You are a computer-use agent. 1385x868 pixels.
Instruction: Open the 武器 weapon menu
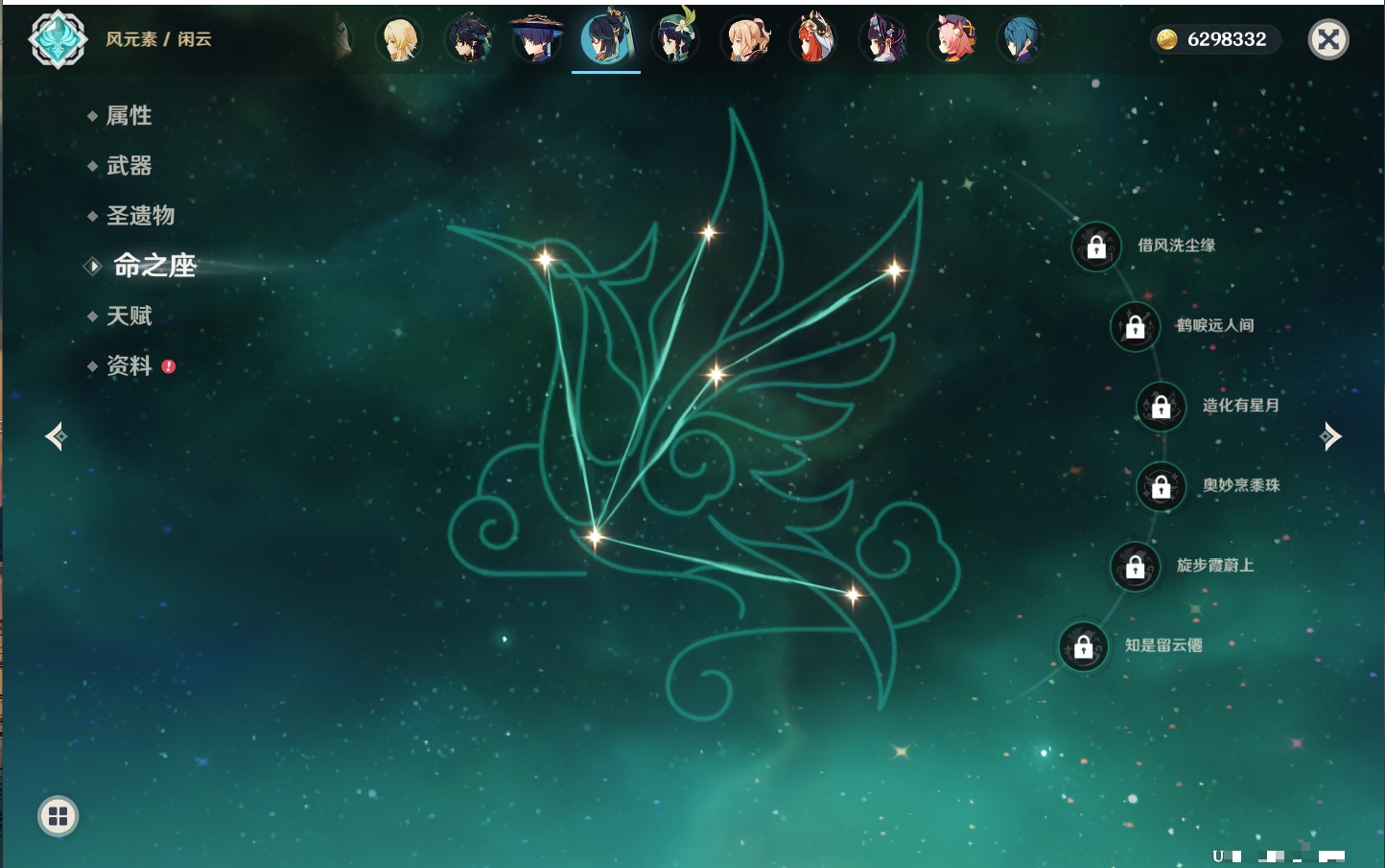tap(129, 166)
